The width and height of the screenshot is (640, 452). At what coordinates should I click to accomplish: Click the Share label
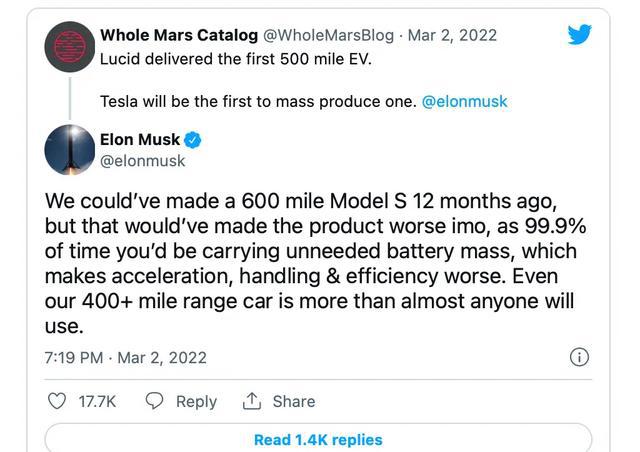click(x=294, y=401)
